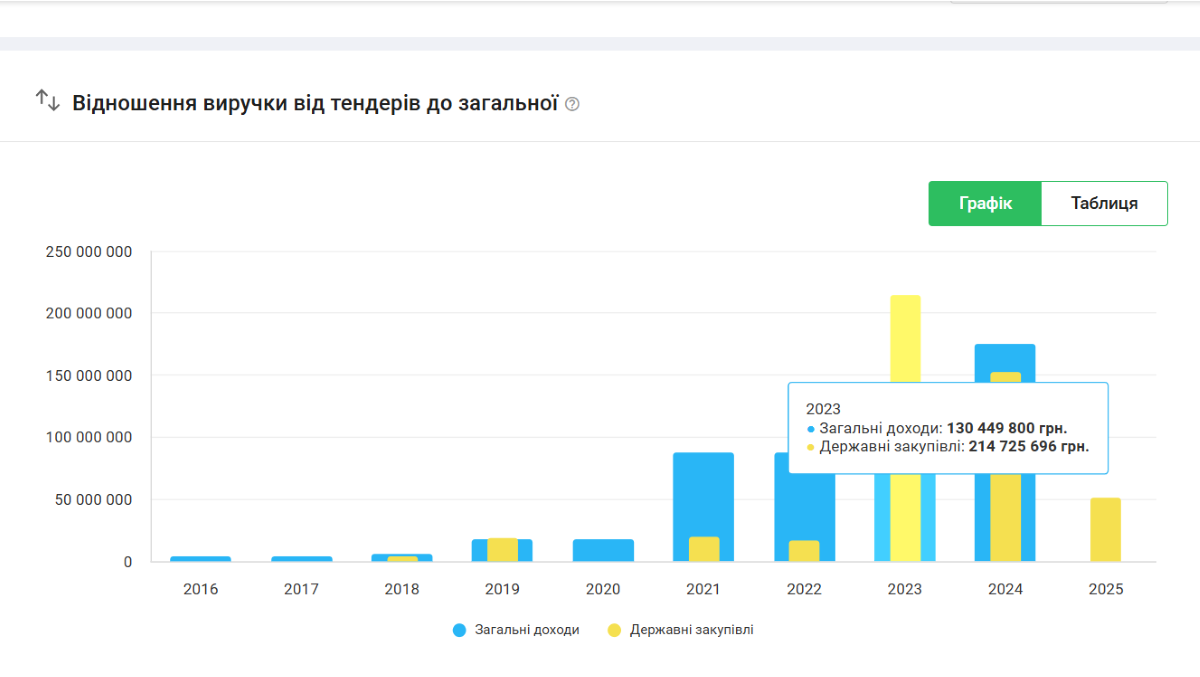This screenshot has height=677, width=1200.
Task: Click the 2023 label on the x-axis
Action: pyautogui.click(x=905, y=589)
